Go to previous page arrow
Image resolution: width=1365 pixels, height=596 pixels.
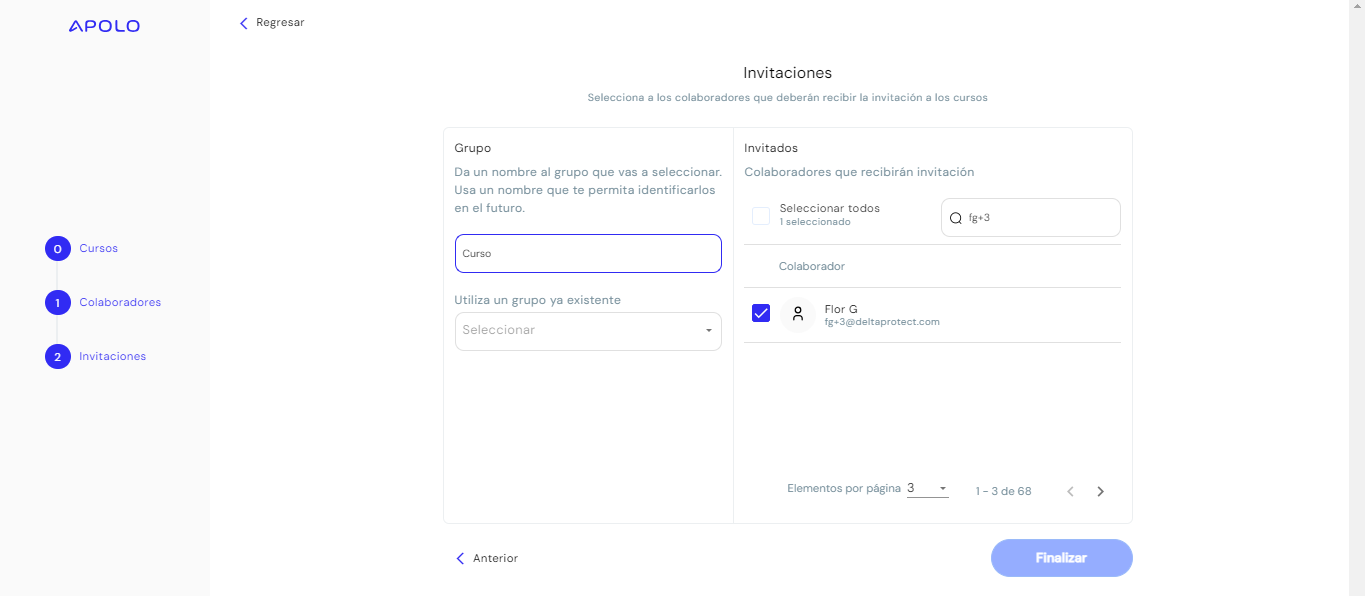click(1070, 491)
